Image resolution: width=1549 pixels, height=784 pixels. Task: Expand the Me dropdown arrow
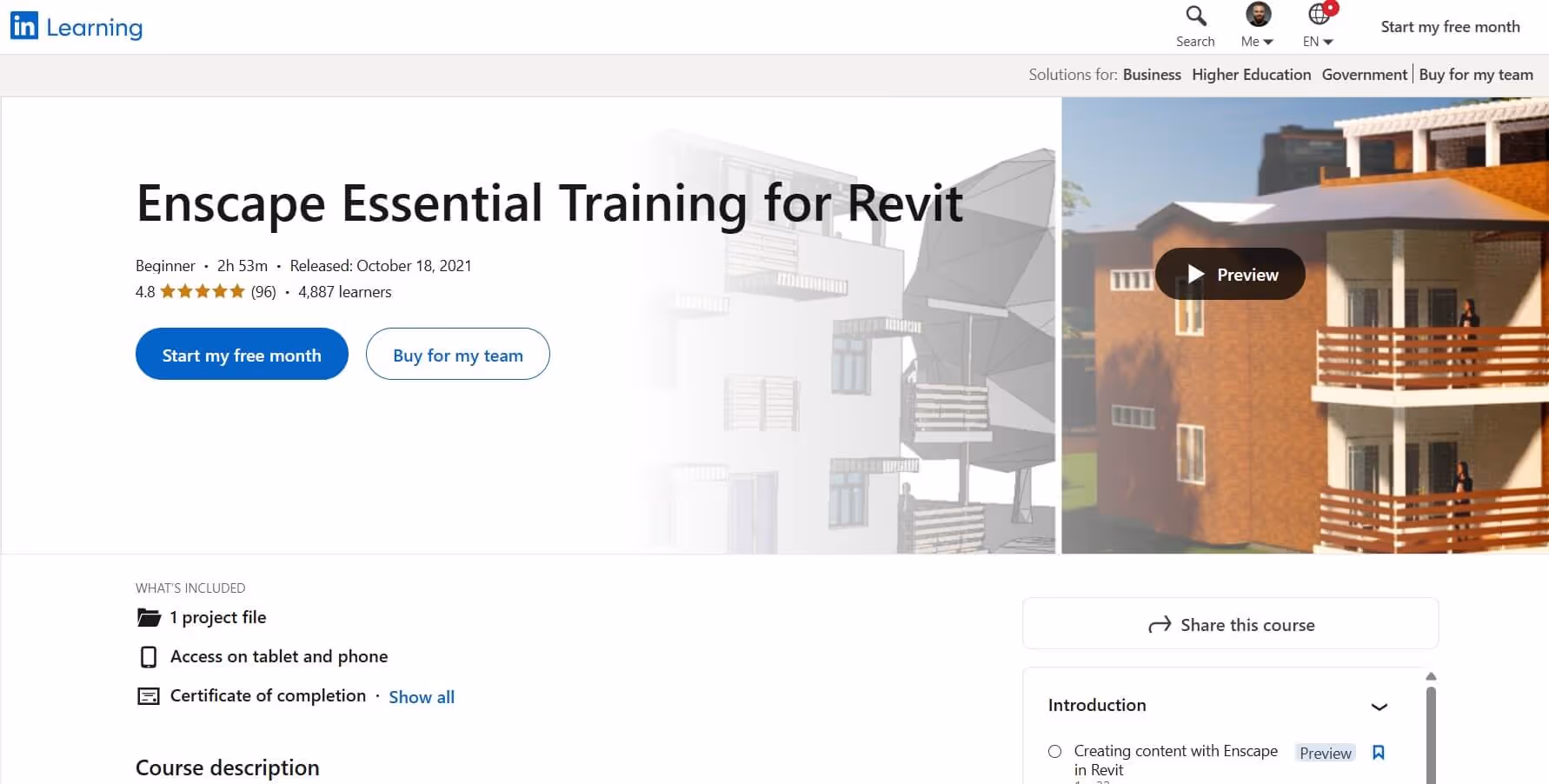[1268, 42]
